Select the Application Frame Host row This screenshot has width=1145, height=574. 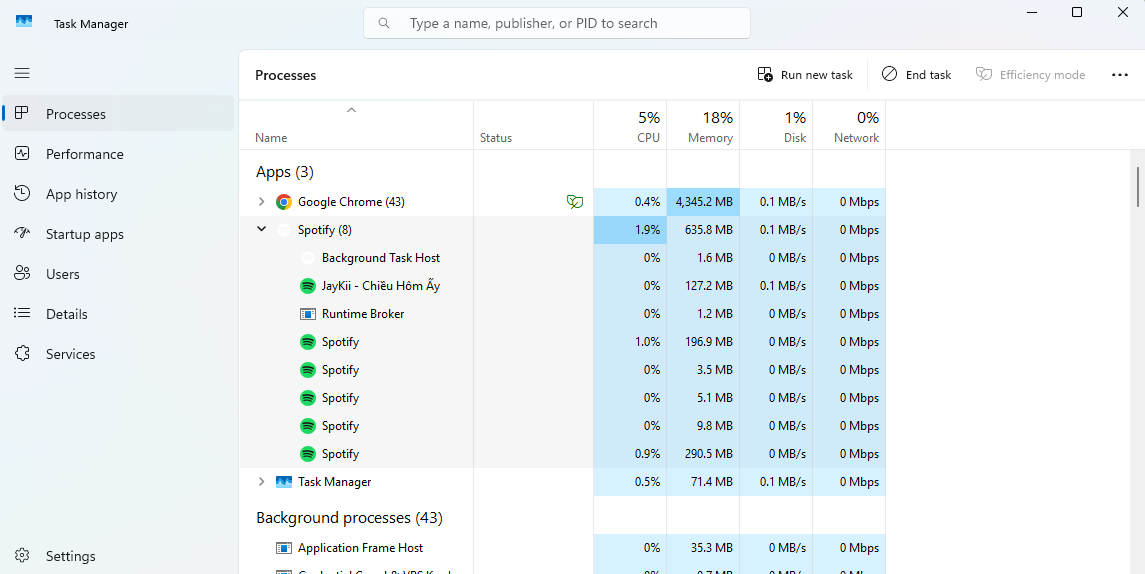point(562,548)
